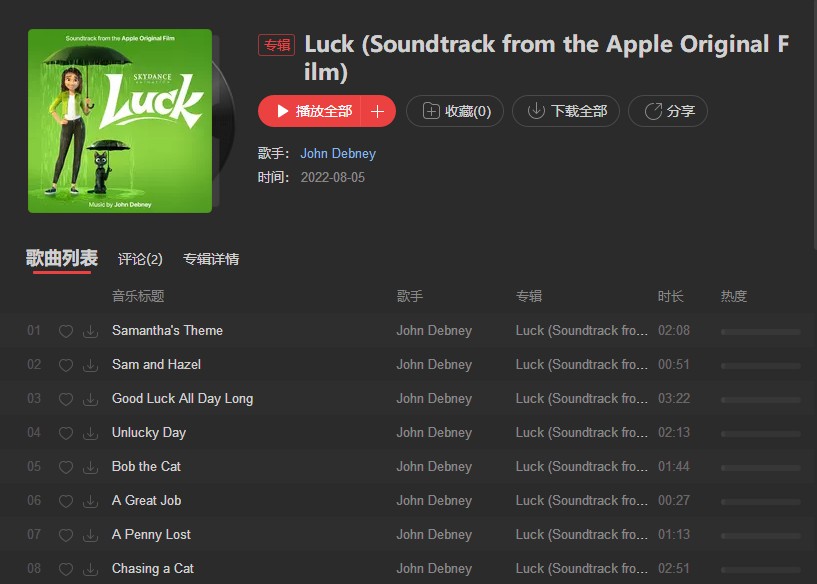Download the A Great Job track
This screenshot has width=817, height=584.
point(91,501)
